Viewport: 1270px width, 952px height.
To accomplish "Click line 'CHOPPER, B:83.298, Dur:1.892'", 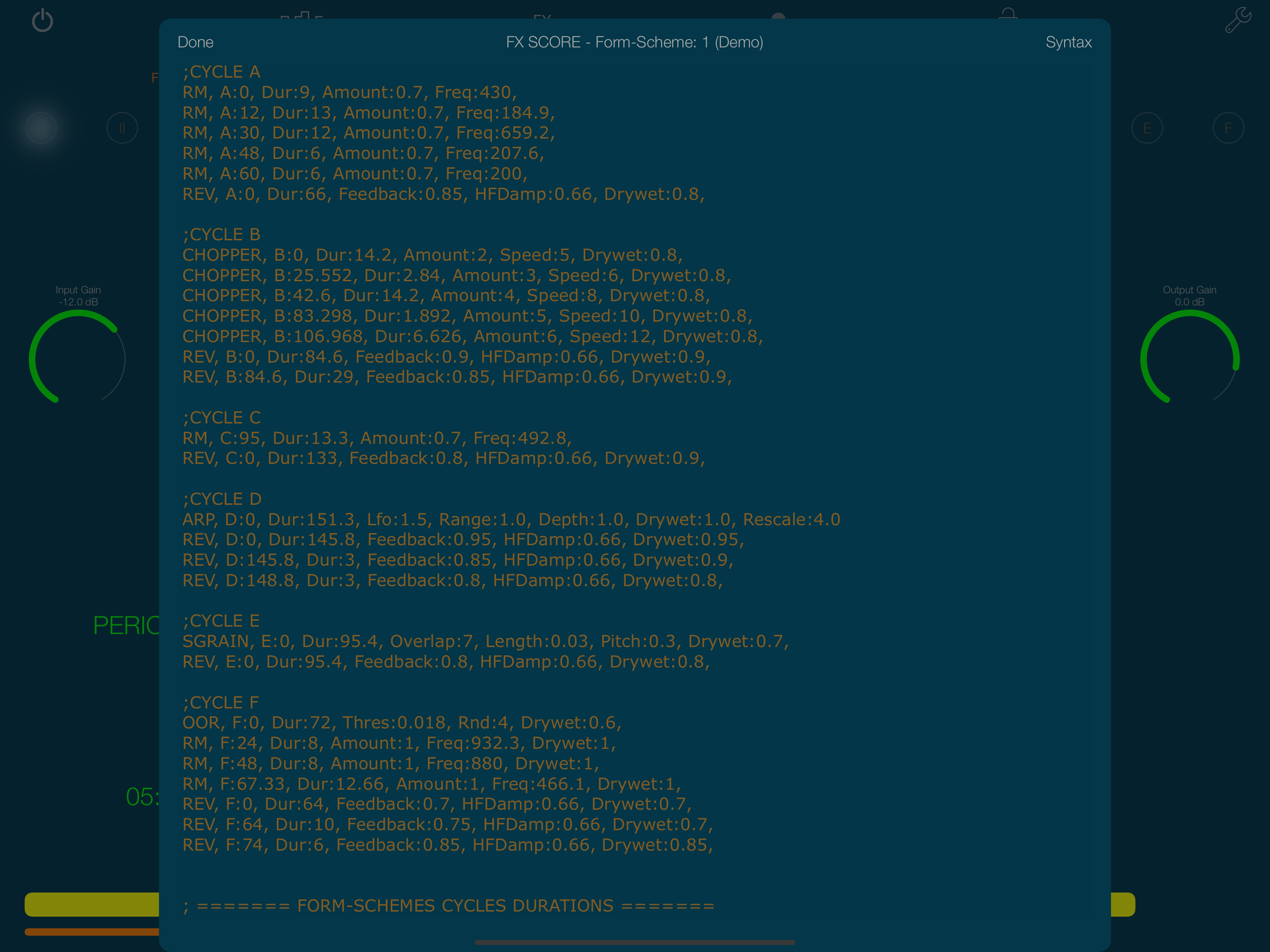I will 467,316.
